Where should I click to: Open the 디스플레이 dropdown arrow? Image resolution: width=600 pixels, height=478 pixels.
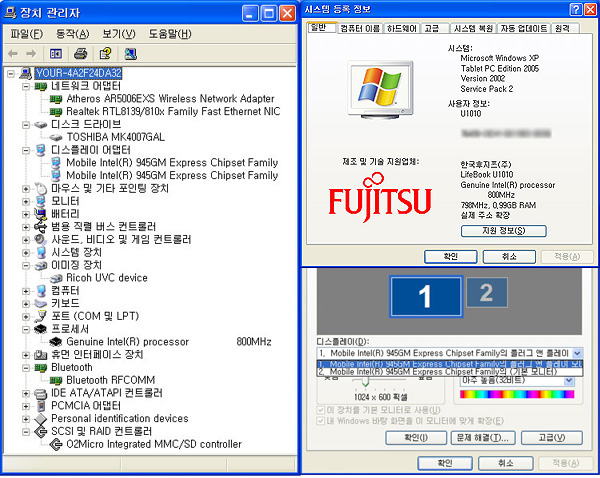click(x=577, y=353)
